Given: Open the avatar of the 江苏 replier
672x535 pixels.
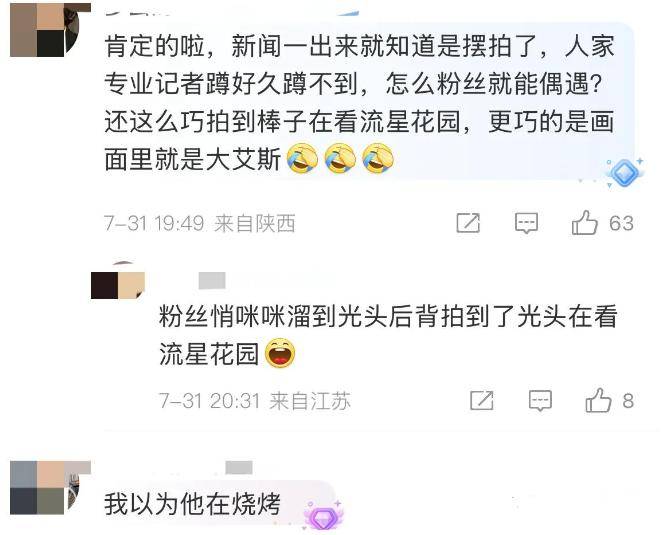Looking at the screenshot, I should 118,283.
